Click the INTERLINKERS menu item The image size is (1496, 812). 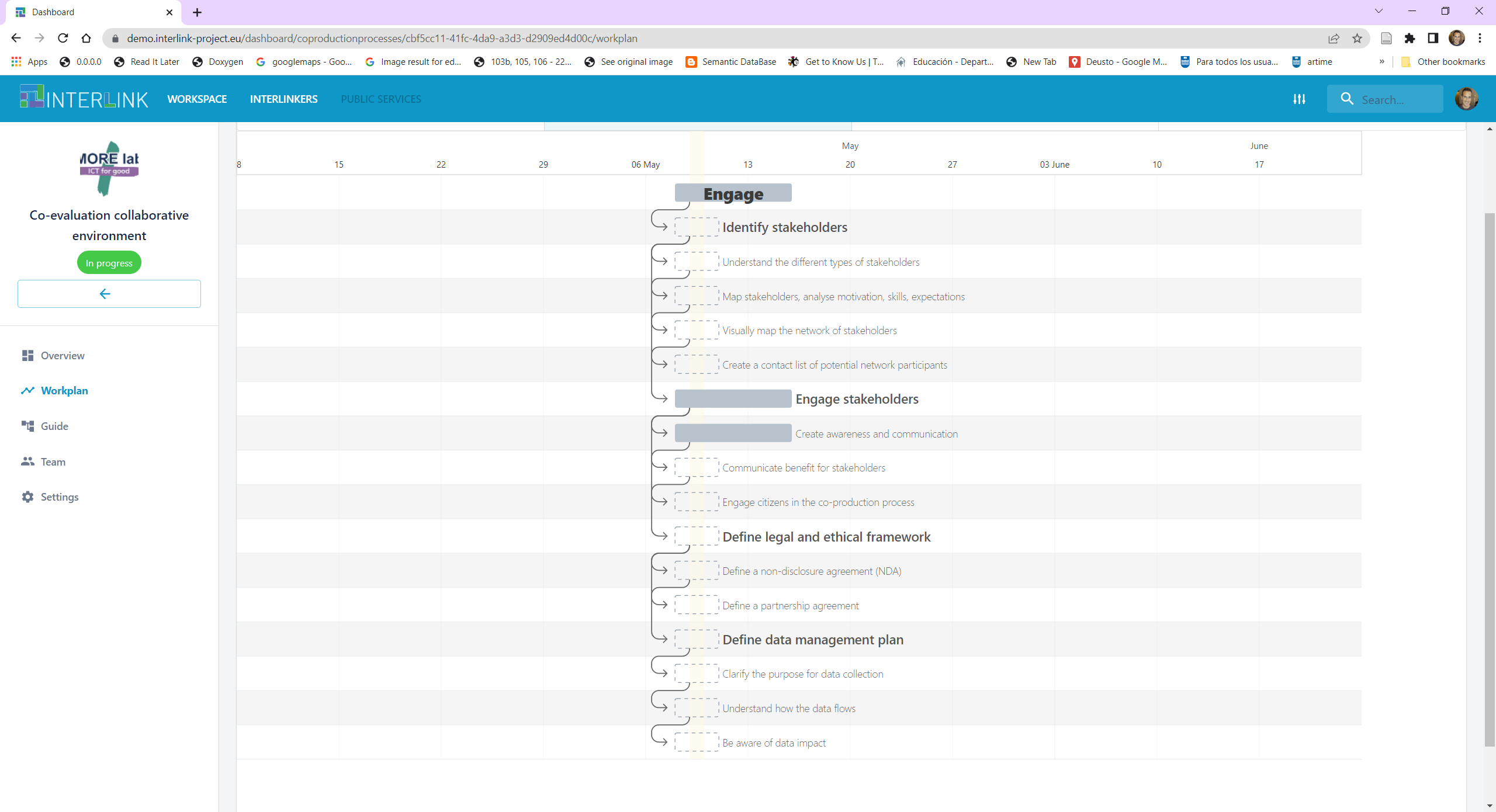coord(284,99)
